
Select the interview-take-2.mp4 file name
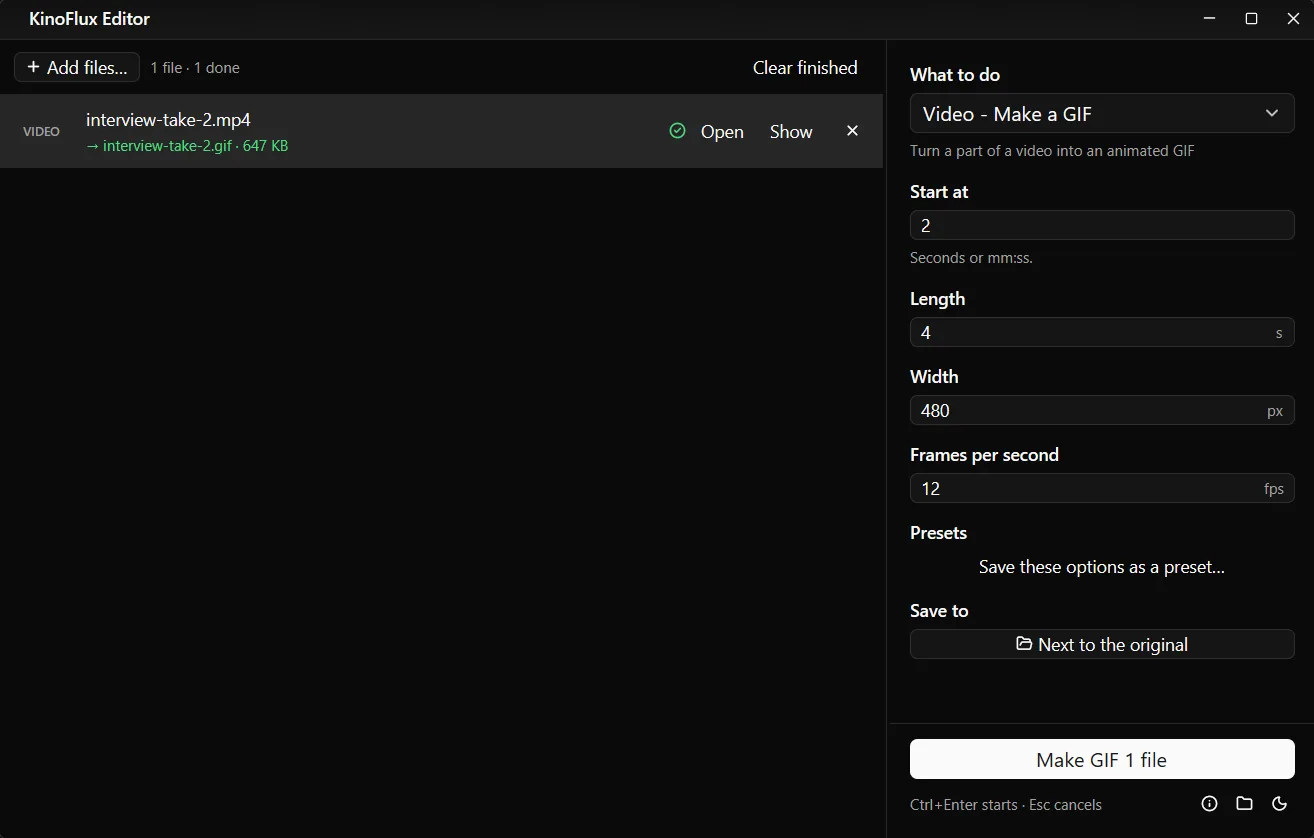pos(168,120)
